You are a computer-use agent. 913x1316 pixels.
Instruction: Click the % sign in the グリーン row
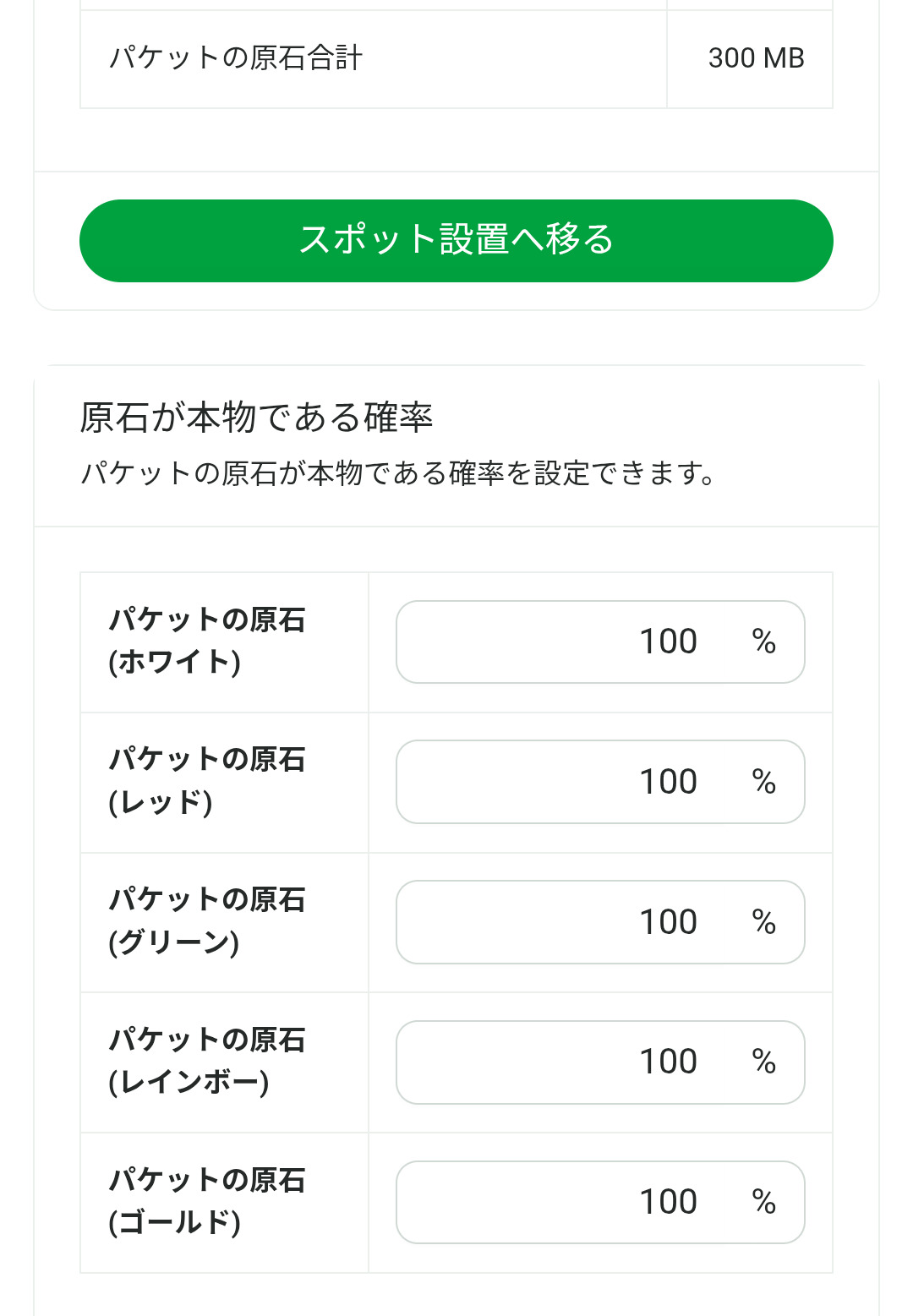pyautogui.click(x=763, y=923)
